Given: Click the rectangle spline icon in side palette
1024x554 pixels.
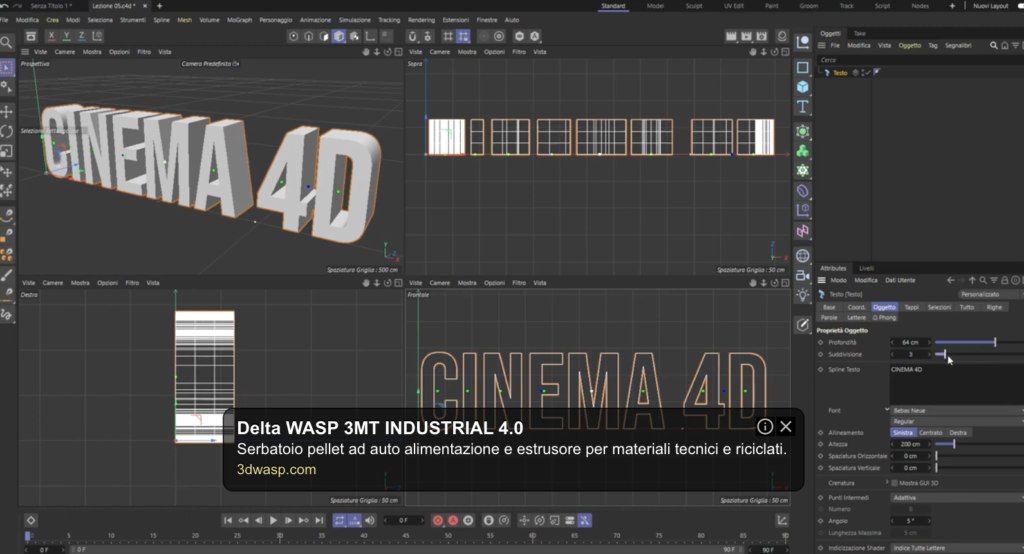Looking at the screenshot, I should pyautogui.click(x=803, y=67).
